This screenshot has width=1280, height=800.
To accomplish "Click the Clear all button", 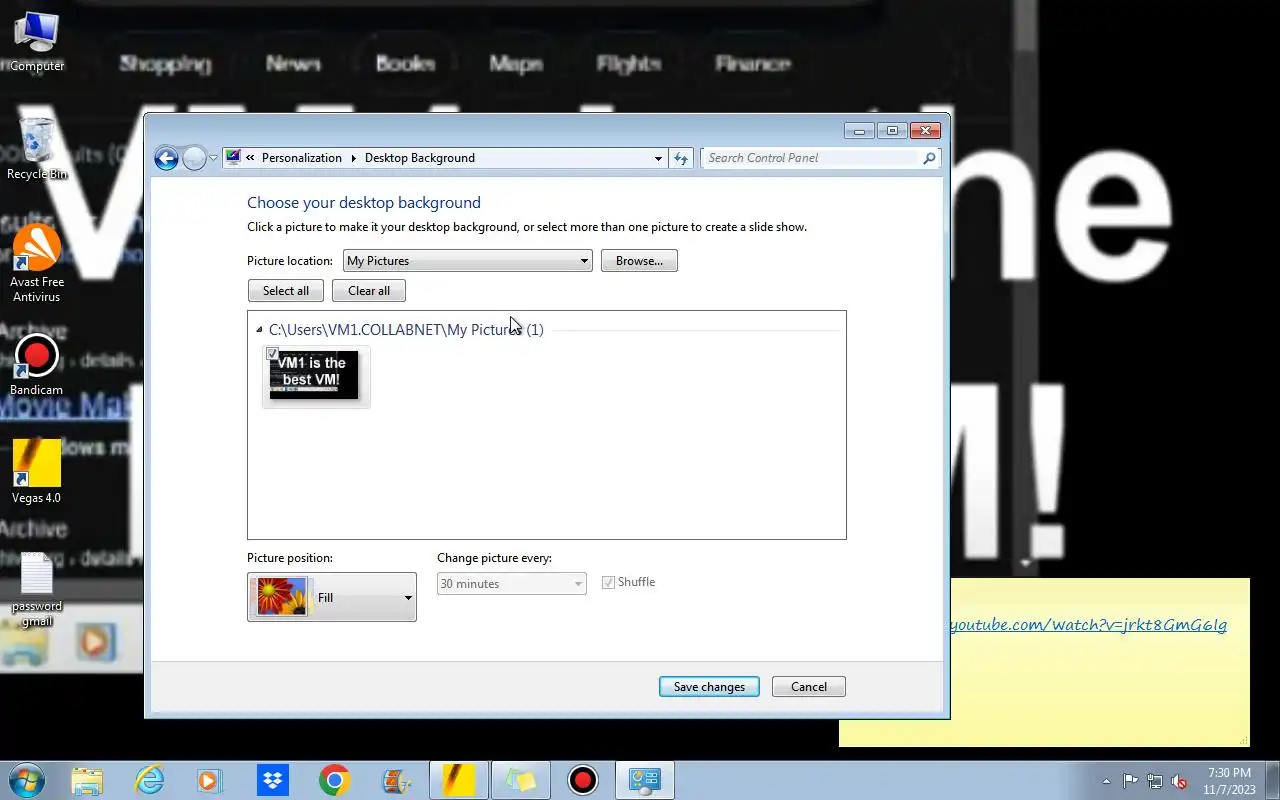I will coord(369,291).
